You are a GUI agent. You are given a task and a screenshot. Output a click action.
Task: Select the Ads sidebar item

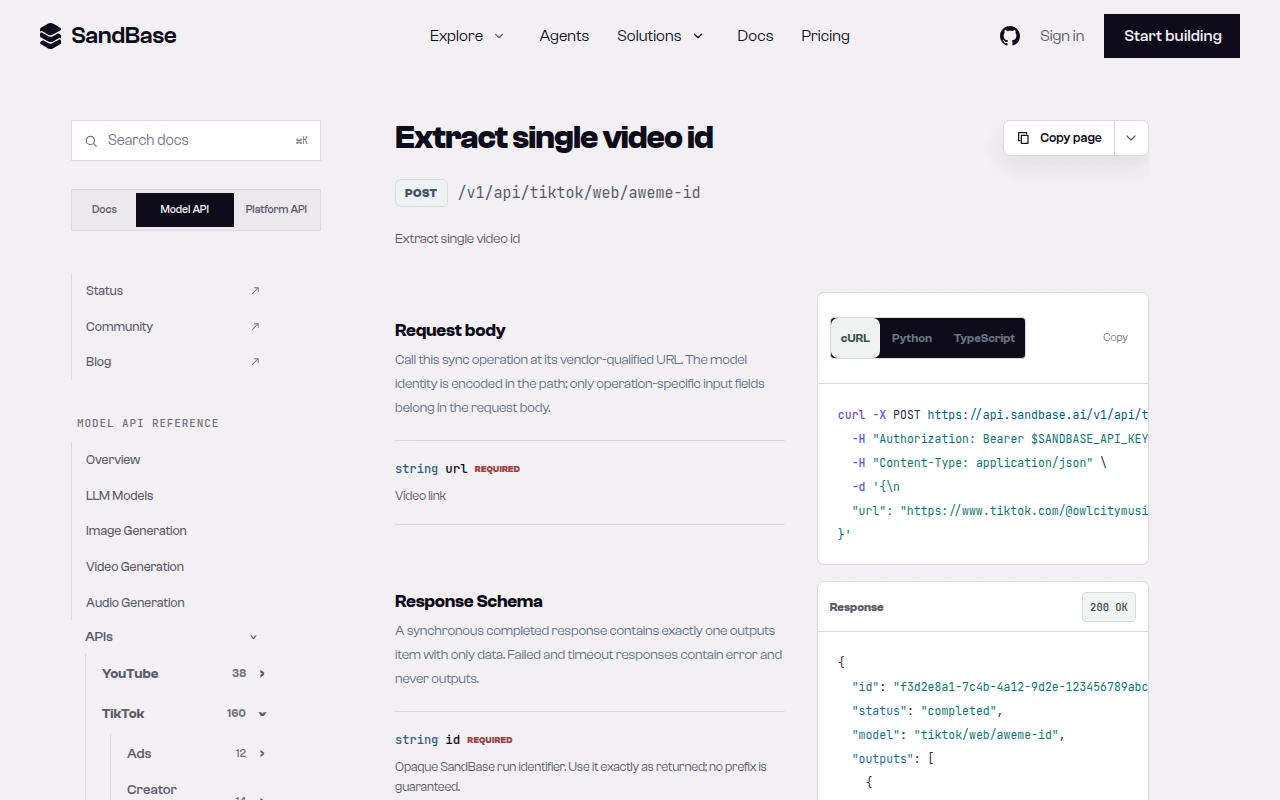tap(139, 754)
